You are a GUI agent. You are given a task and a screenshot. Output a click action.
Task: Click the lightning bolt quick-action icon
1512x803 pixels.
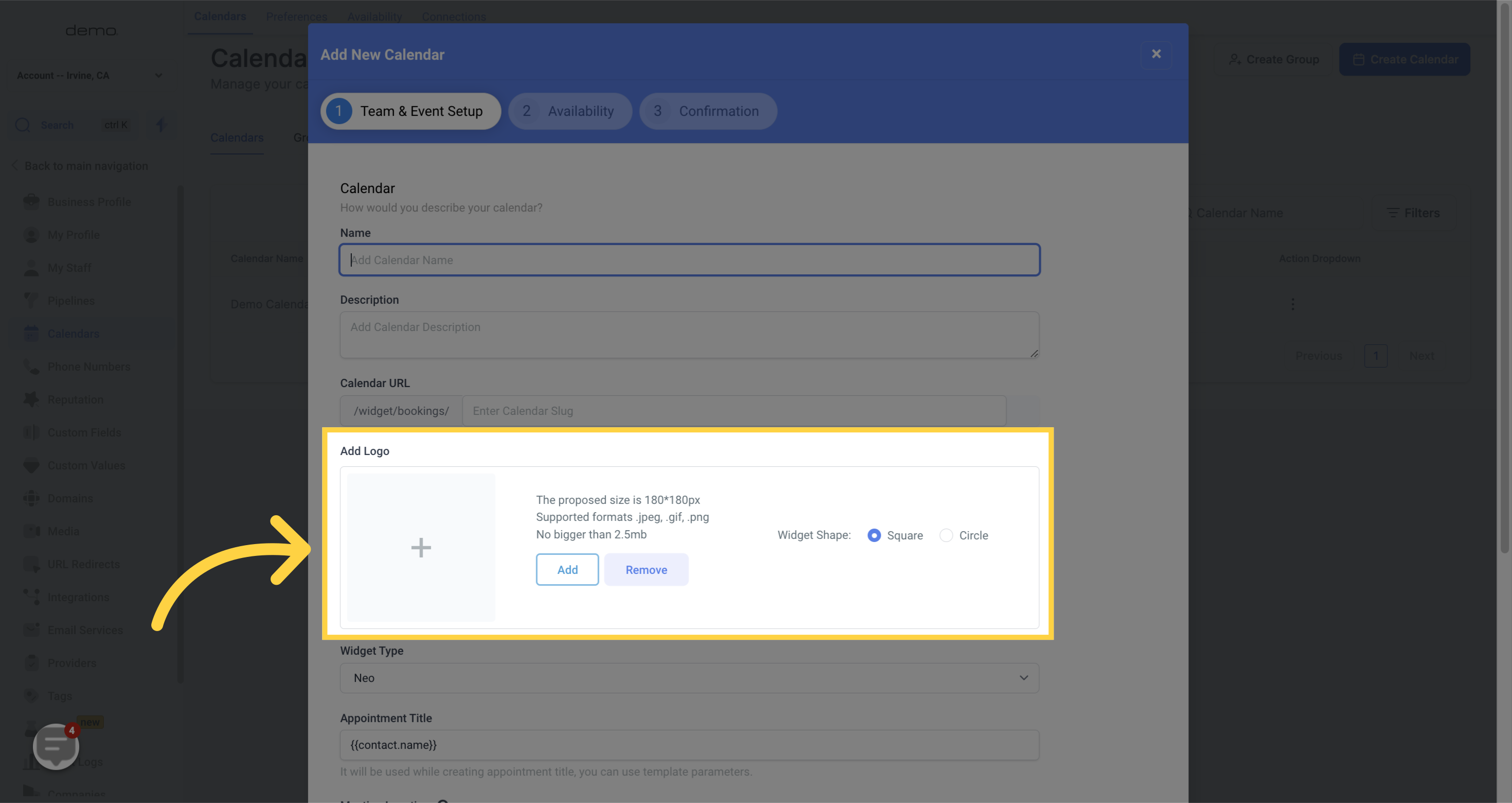pos(162,125)
